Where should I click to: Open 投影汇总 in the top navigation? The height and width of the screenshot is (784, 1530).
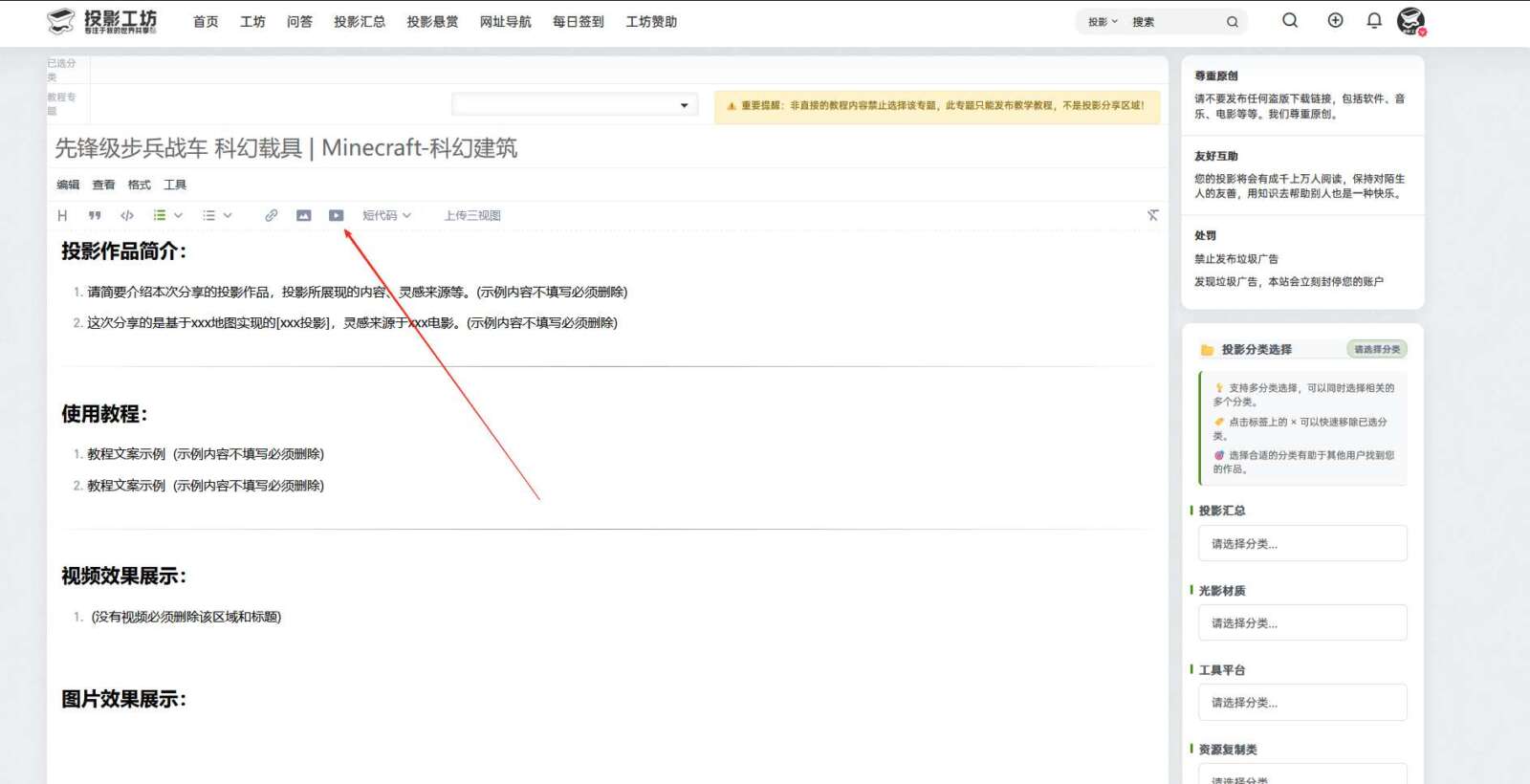click(x=360, y=21)
